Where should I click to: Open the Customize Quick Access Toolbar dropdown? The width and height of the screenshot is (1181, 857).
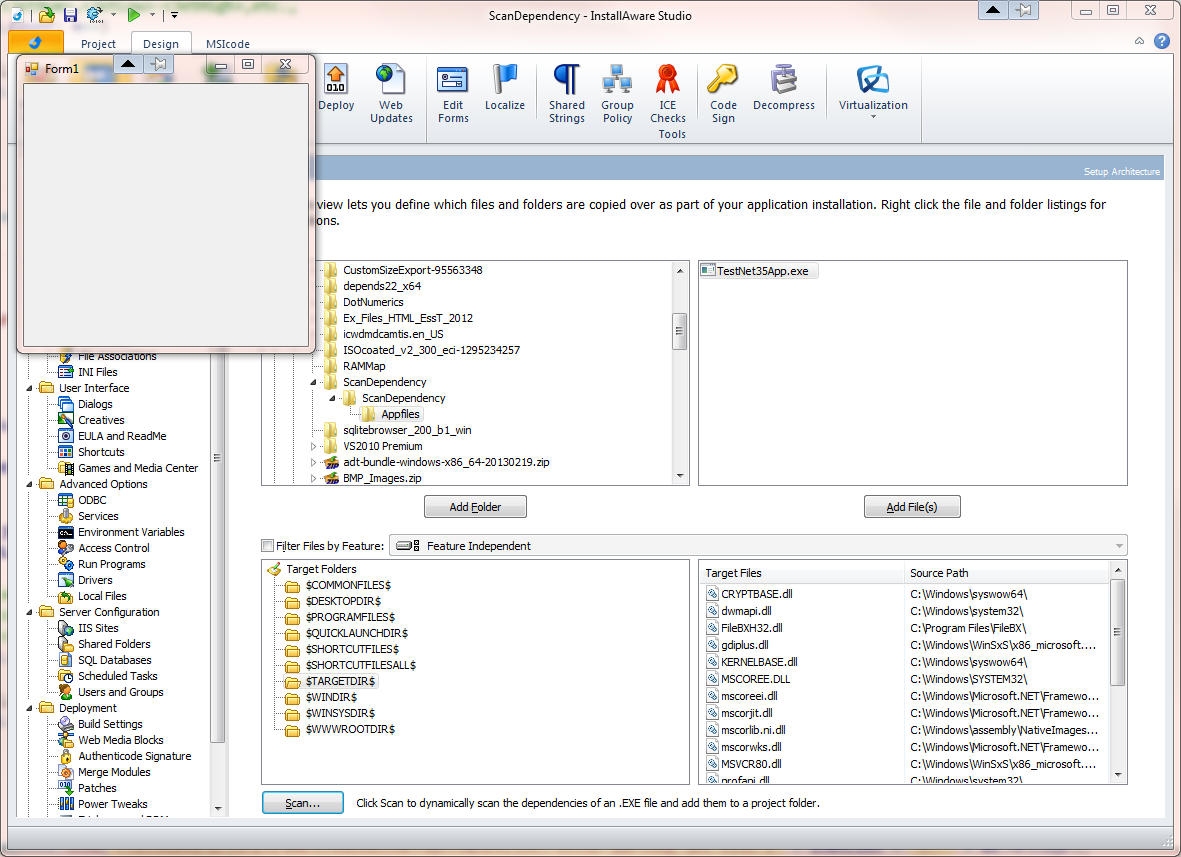[x=174, y=15]
